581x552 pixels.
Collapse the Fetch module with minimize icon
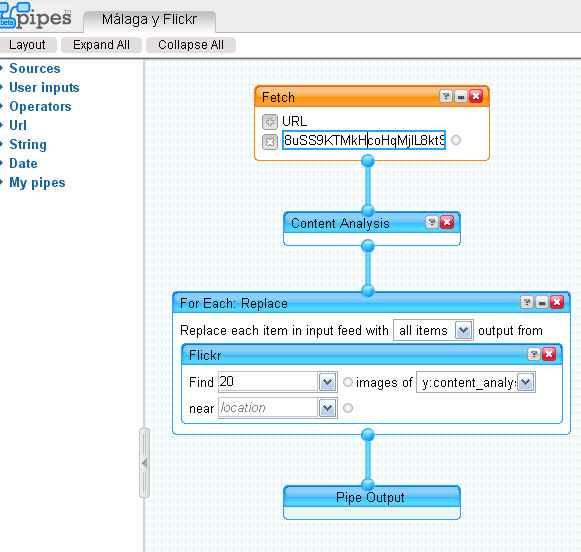click(x=461, y=97)
